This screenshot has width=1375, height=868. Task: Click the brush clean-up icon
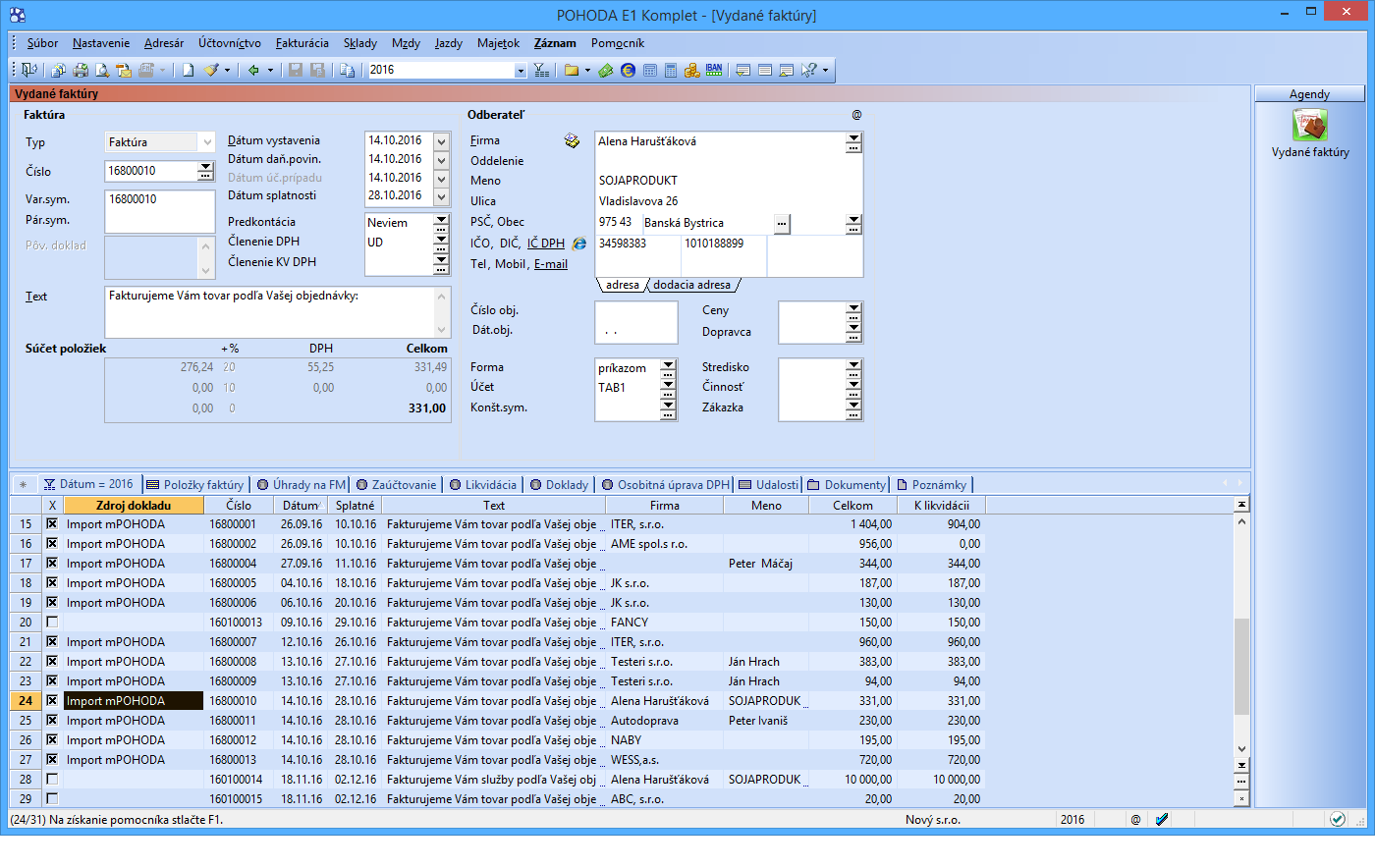click(x=211, y=70)
